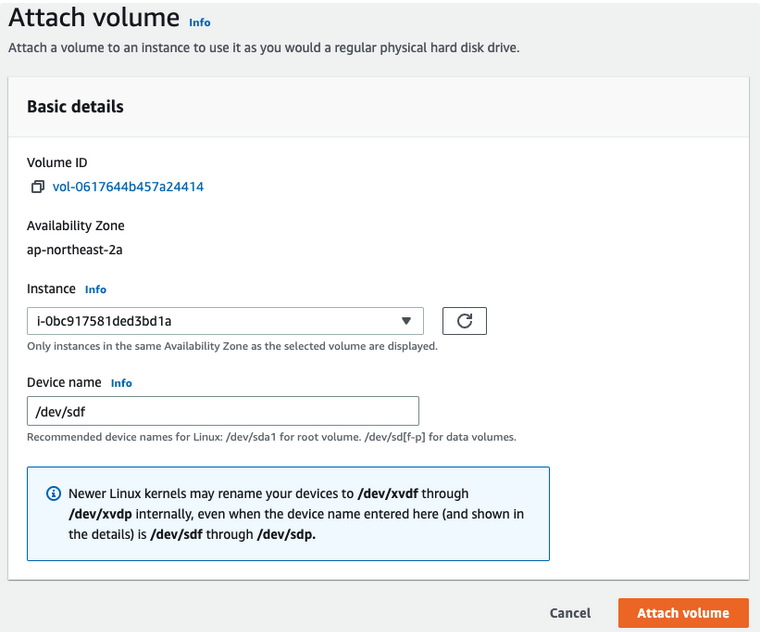The width and height of the screenshot is (761, 632).
Task: Select the i-0bc917581ded3bd1a instance field
Action: click(x=210, y=321)
